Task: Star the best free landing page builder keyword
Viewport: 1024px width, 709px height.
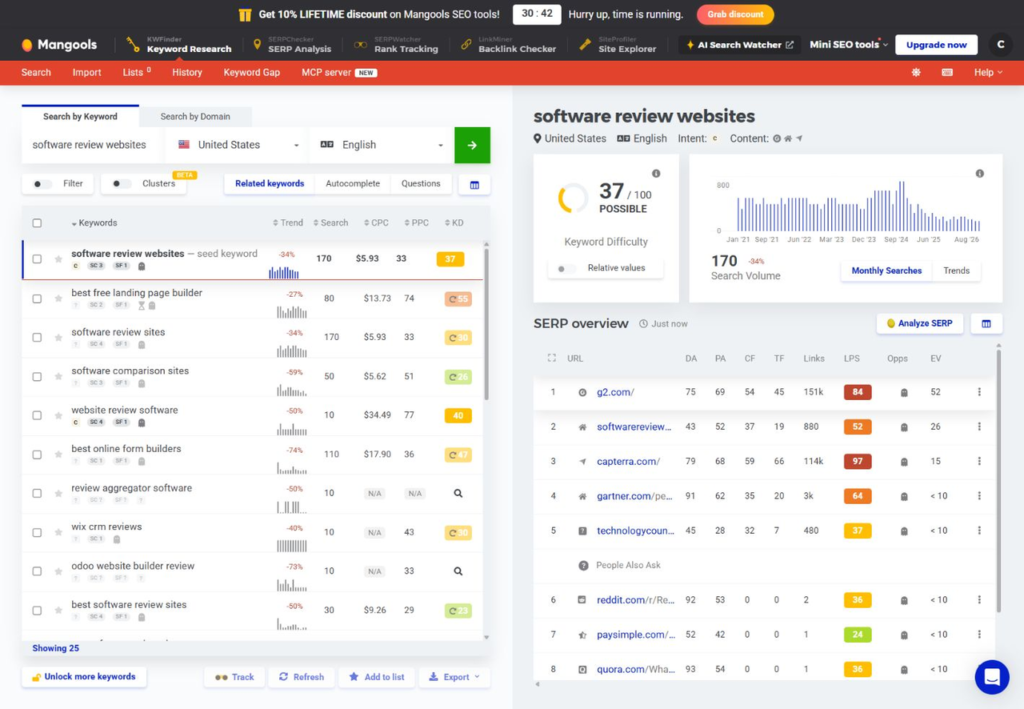Action: pyautogui.click(x=58, y=298)
